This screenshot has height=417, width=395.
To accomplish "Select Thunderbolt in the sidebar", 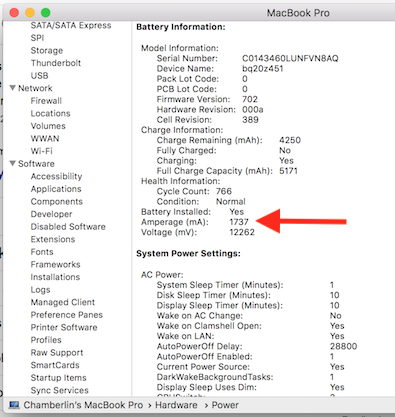I will pos(56,63).
